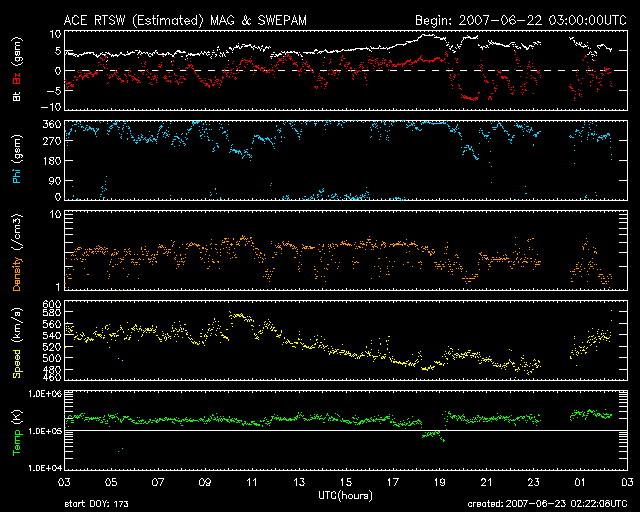Screen dimensions: 640x512
Task: Click the '1.0E+04' temperature tick label
Action: tap(45, 468)
